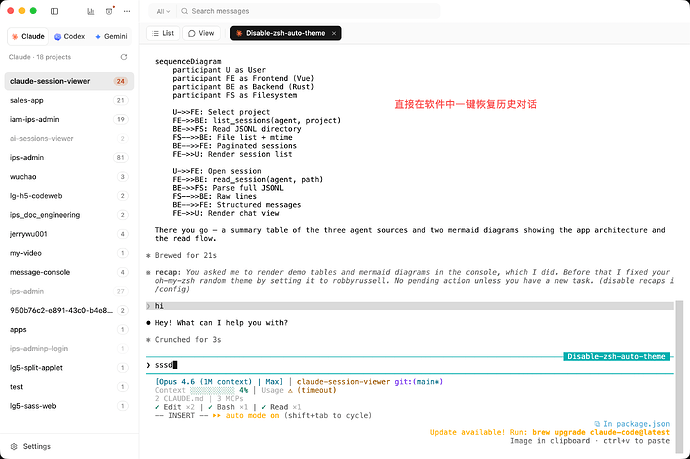
Task: Toggle the sidebar panel icon
Action: click(x=55, y=11)
